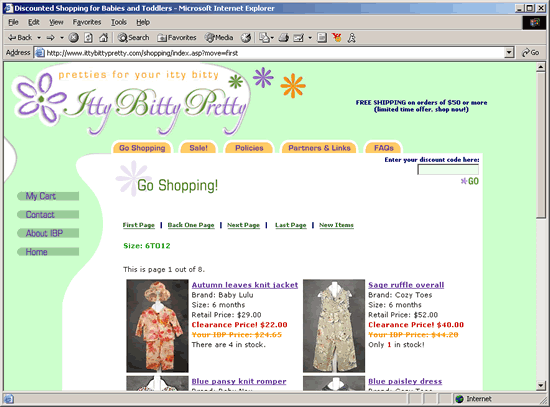
Task: Click the Internet zone globe icon
Action: 459,399
